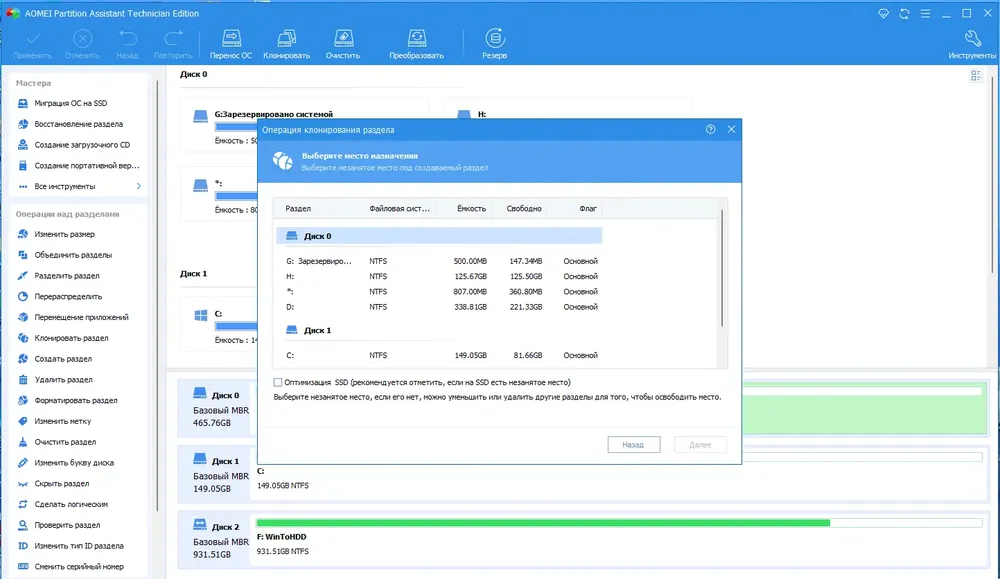
Task: Select Диск 1 in bottom disk map
Action: (216, 474)
